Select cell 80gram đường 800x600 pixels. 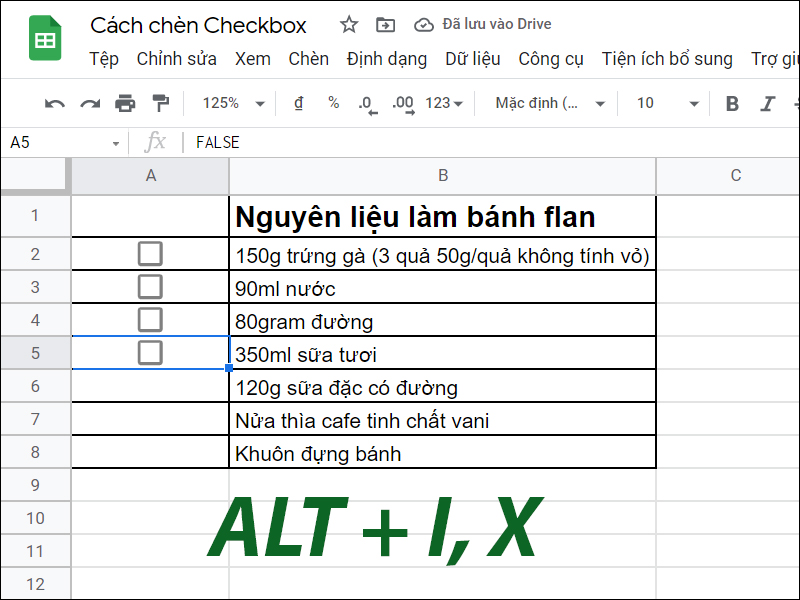[443, 320]
